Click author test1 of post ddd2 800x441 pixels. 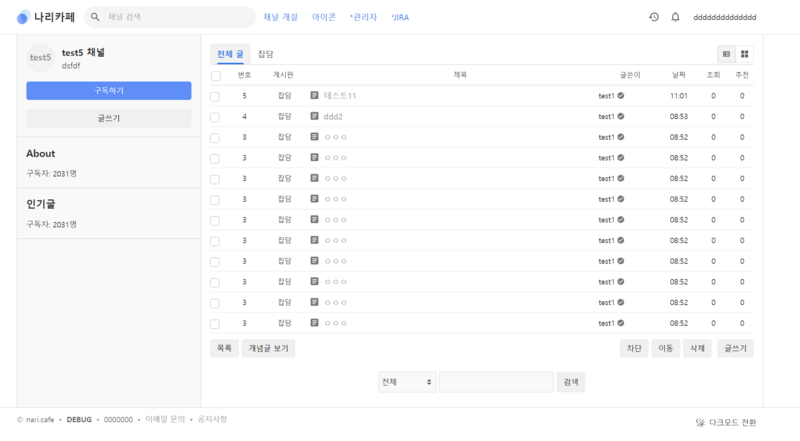click(x=606, y=116)
